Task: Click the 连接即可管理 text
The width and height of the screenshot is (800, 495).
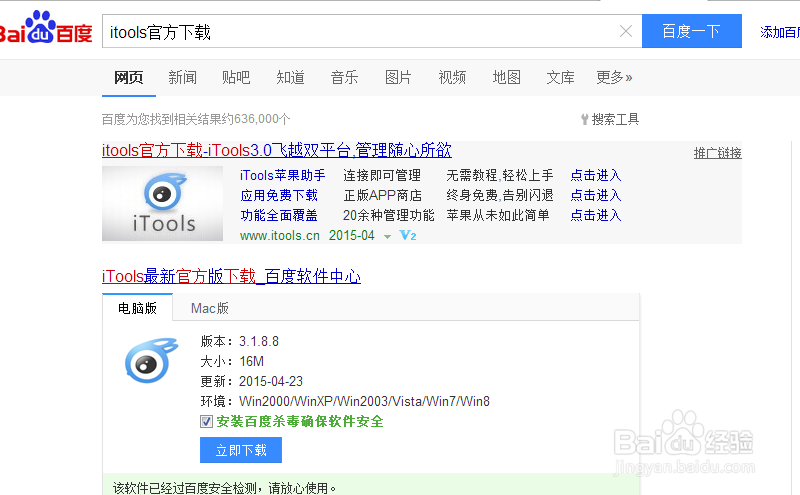Action: tap(382, 176)
